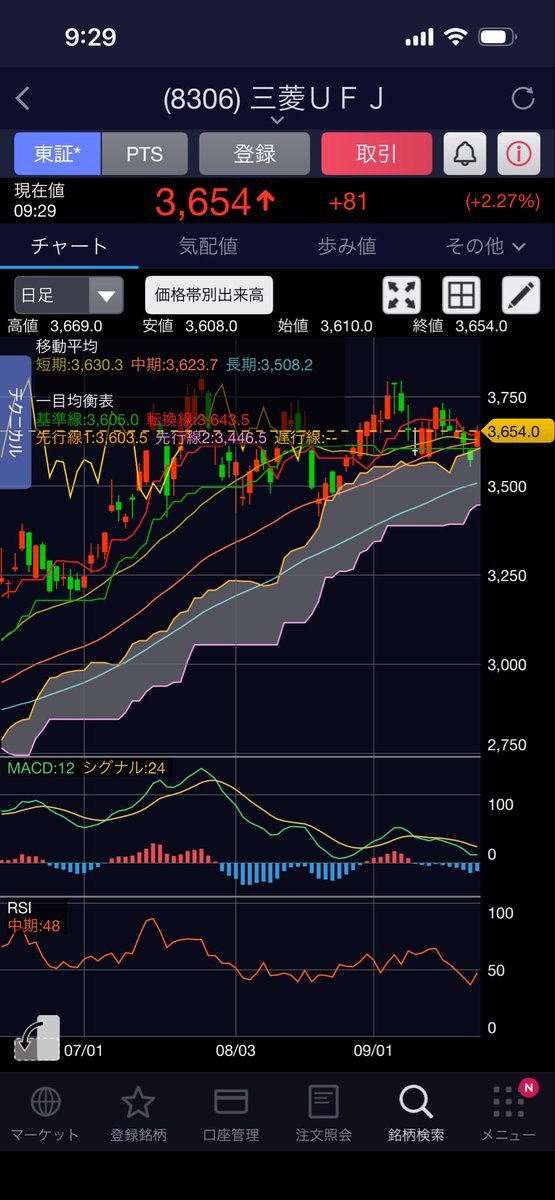Viewport: 555px width, 1200px height.
Task: Tap the 長期:3,508.2 moving average value
Action: coord(270,365)
